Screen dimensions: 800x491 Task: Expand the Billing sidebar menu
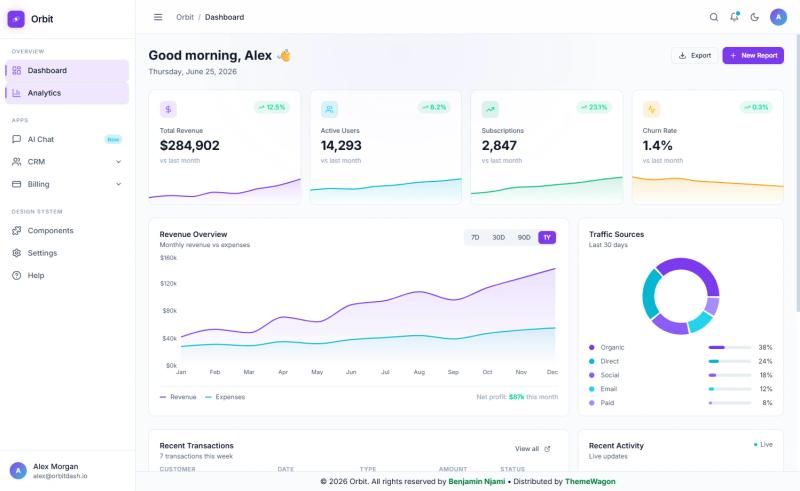[x=67, y=184]
